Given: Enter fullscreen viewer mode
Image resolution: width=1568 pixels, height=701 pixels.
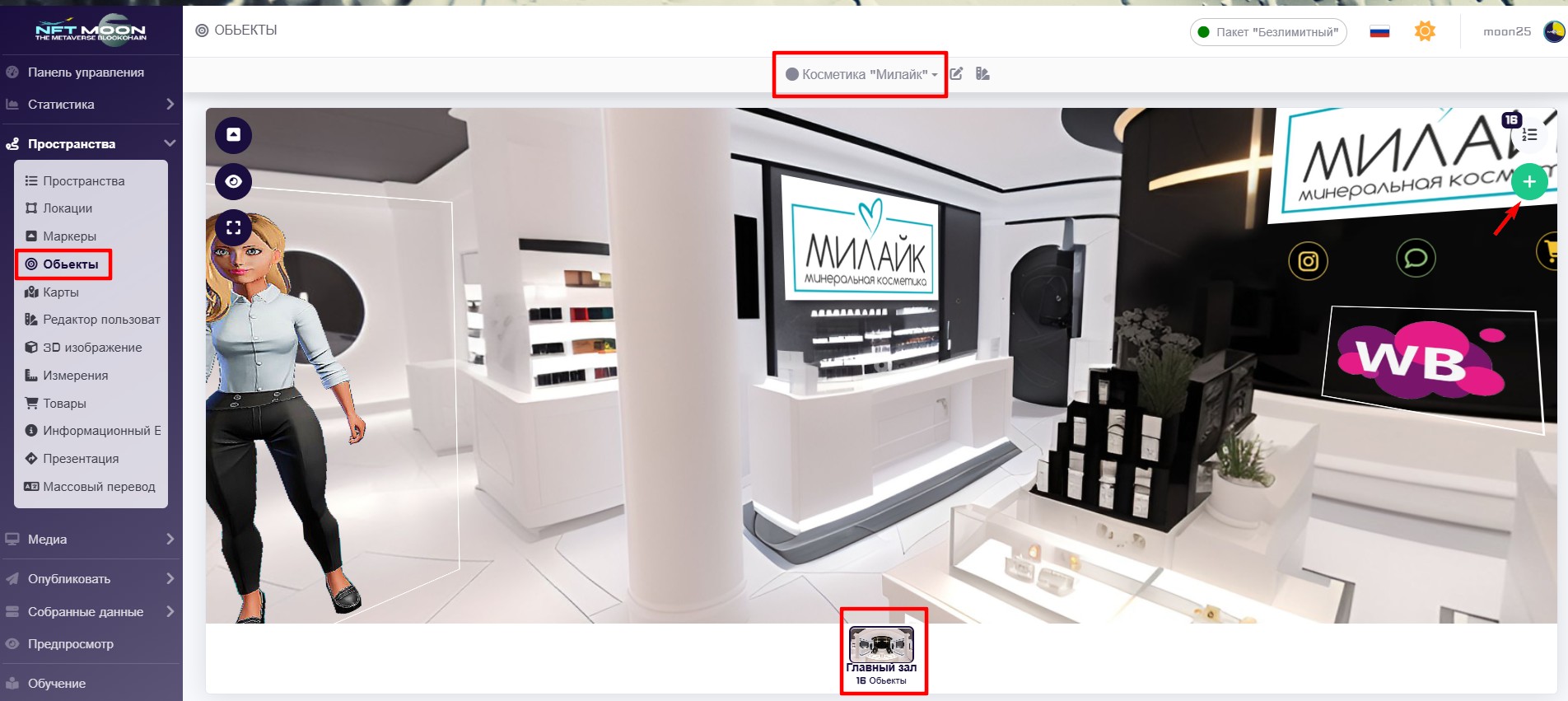Looking at the screenshot, I should coord(234,228).
